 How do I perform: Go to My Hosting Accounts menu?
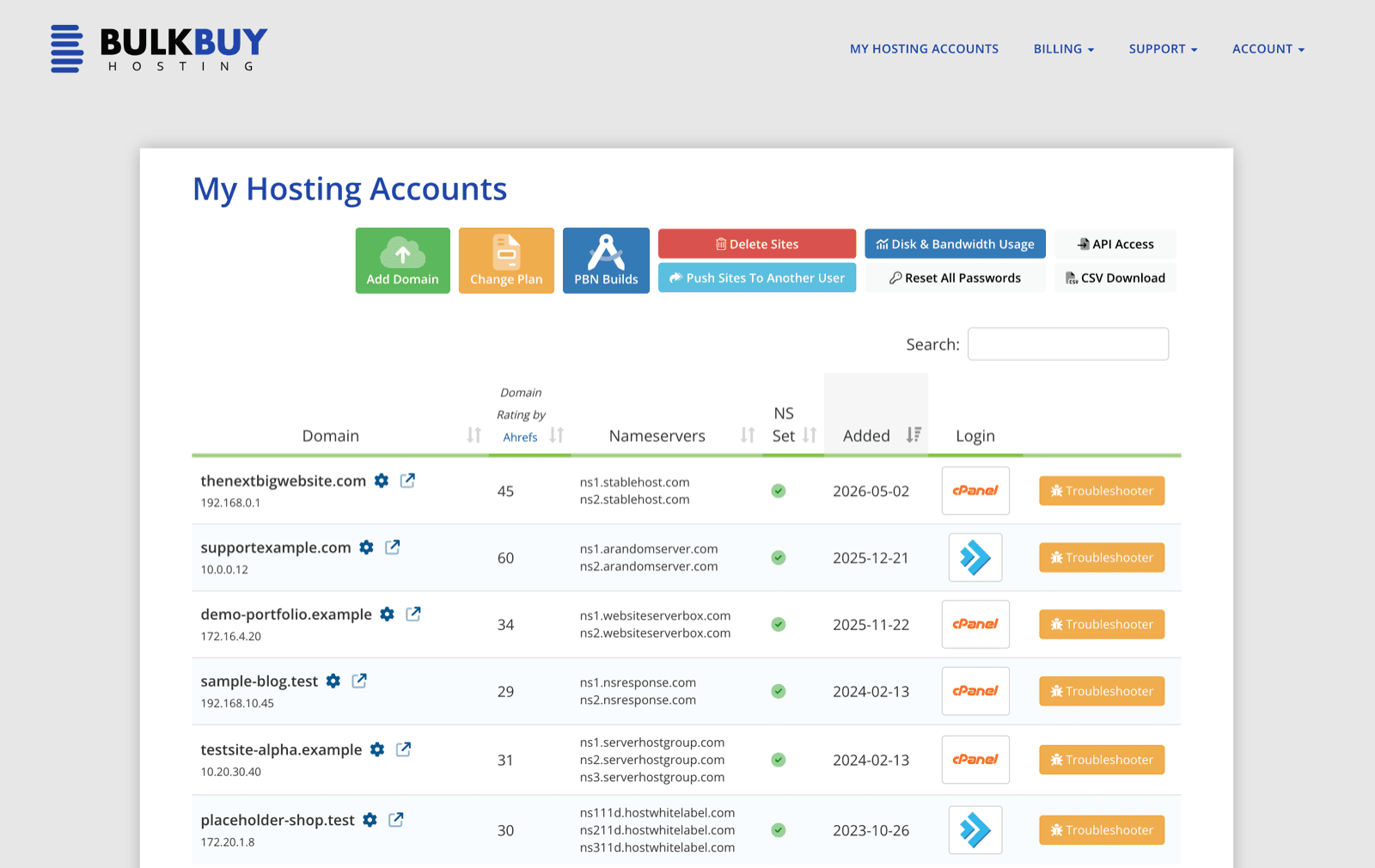925,49
